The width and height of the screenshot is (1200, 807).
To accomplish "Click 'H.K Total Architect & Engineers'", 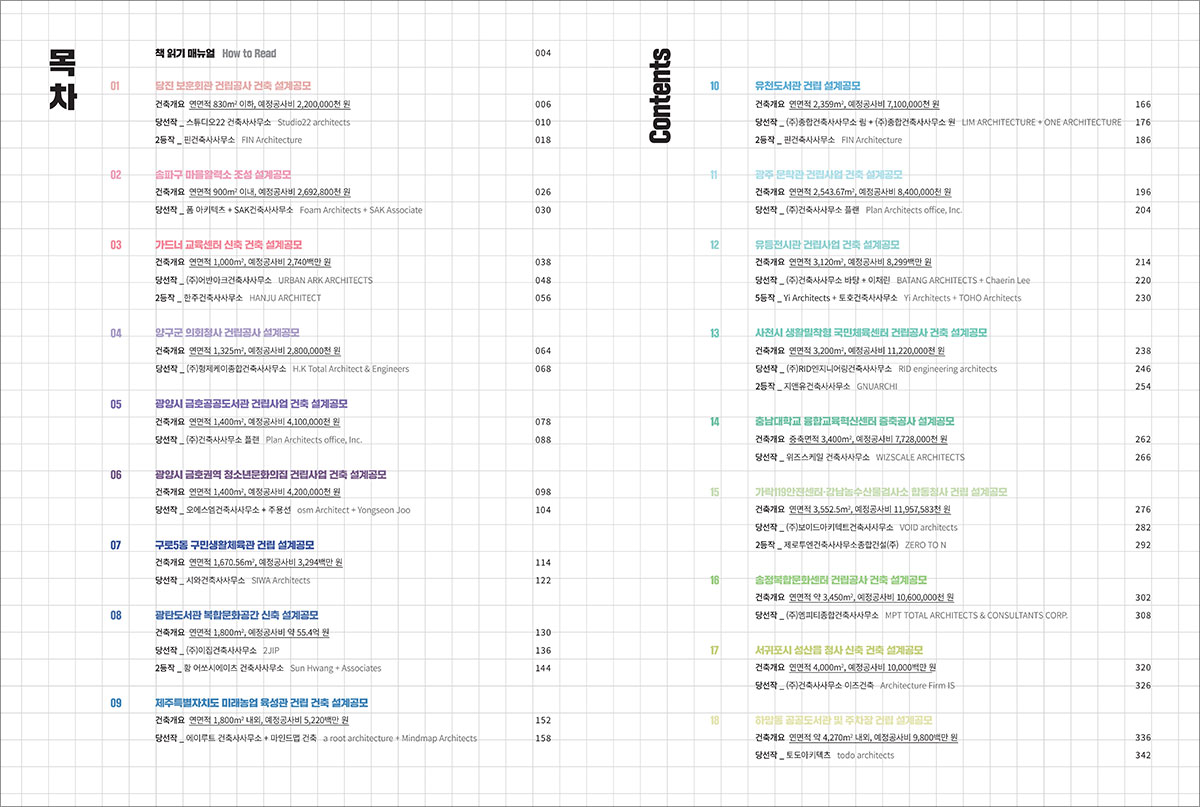I will click(x=350, y=369).
